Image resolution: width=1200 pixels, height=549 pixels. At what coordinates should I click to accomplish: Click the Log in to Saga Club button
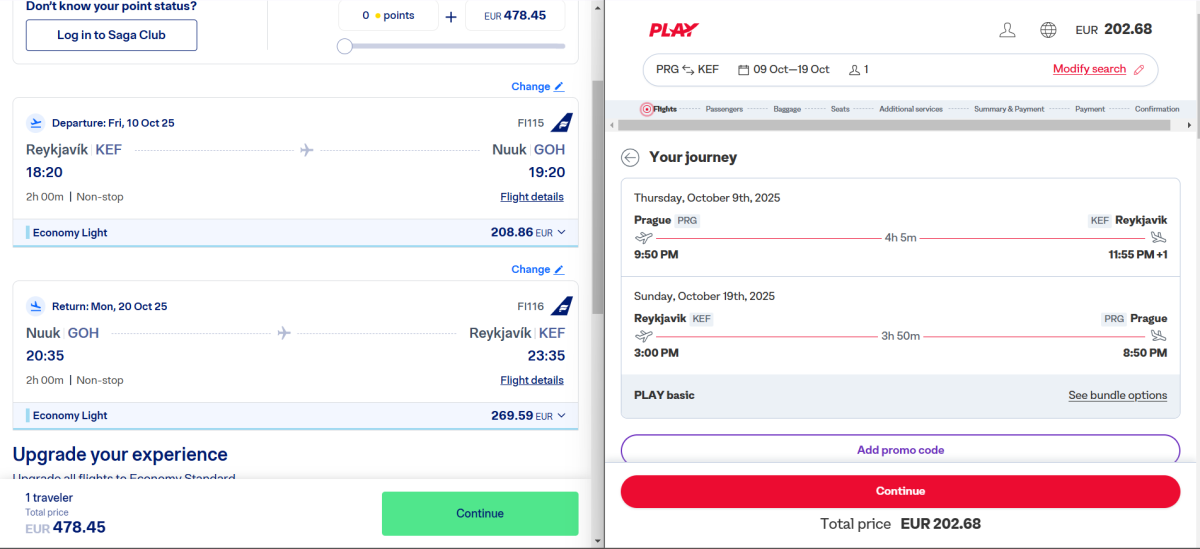pos(111,35)
